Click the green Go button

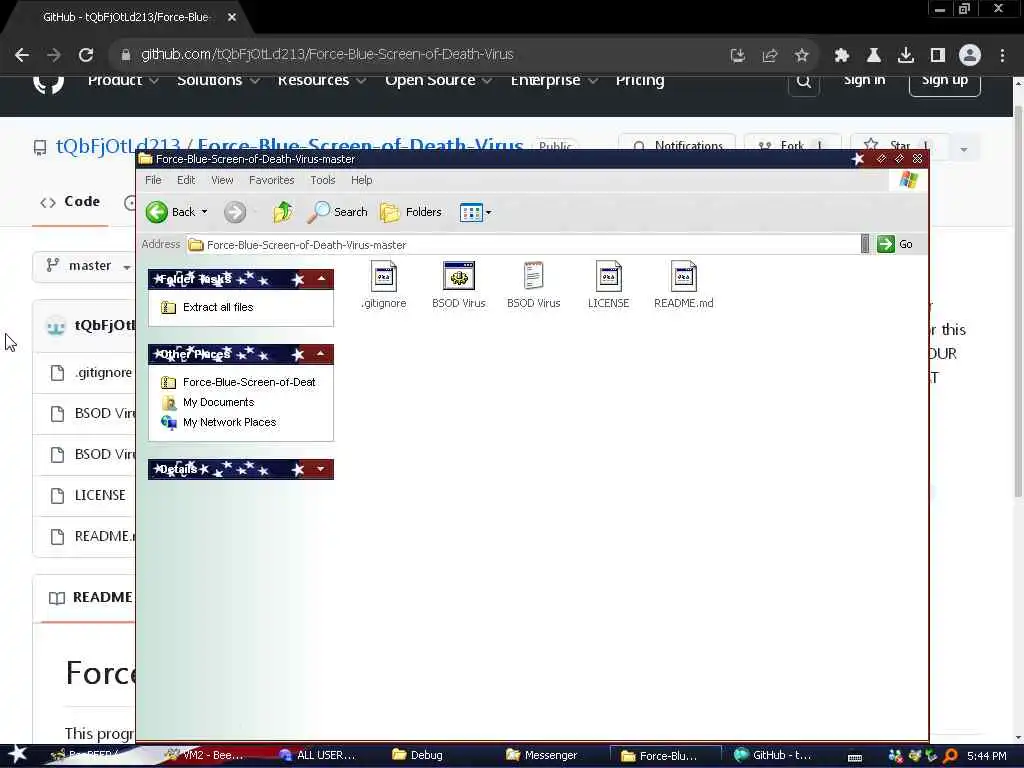click(895, 244)
